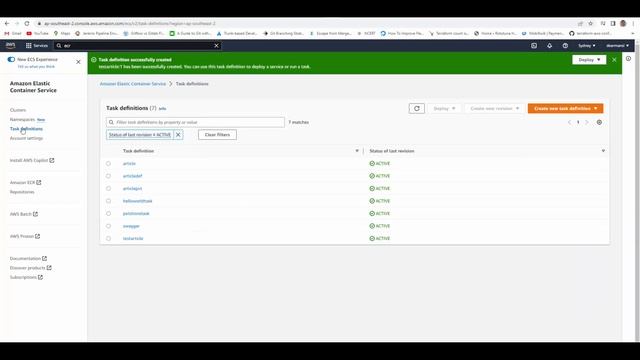640x360 pixels.
Task: Open the AWS Proton external link
Action: click(25, 236)
